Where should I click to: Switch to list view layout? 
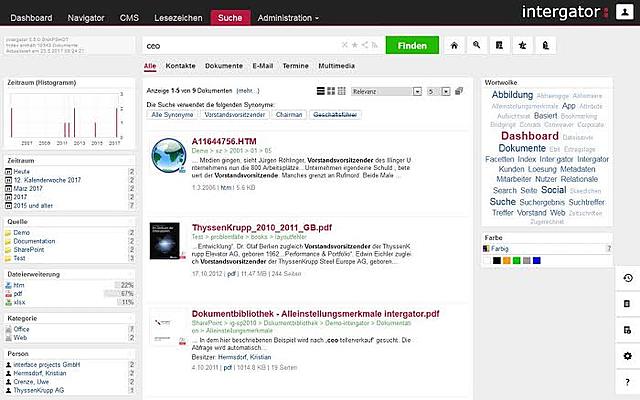pos(321,91)
